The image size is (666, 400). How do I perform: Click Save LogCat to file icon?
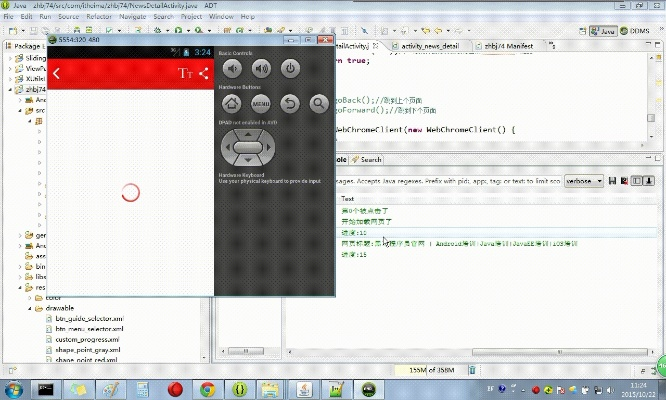click(612, 181)
